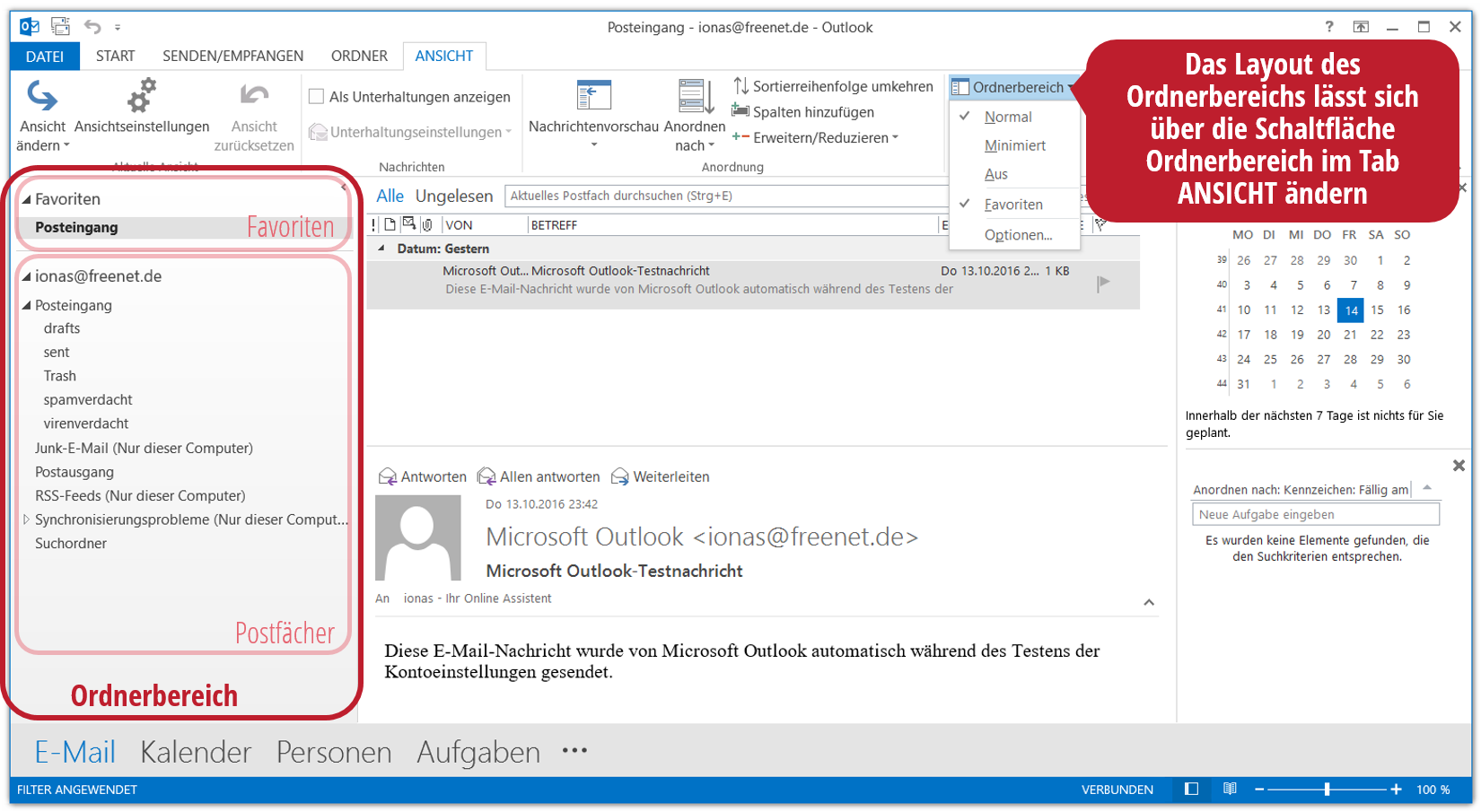Select calendar day 14
1481x812 pixels.
1351,310
